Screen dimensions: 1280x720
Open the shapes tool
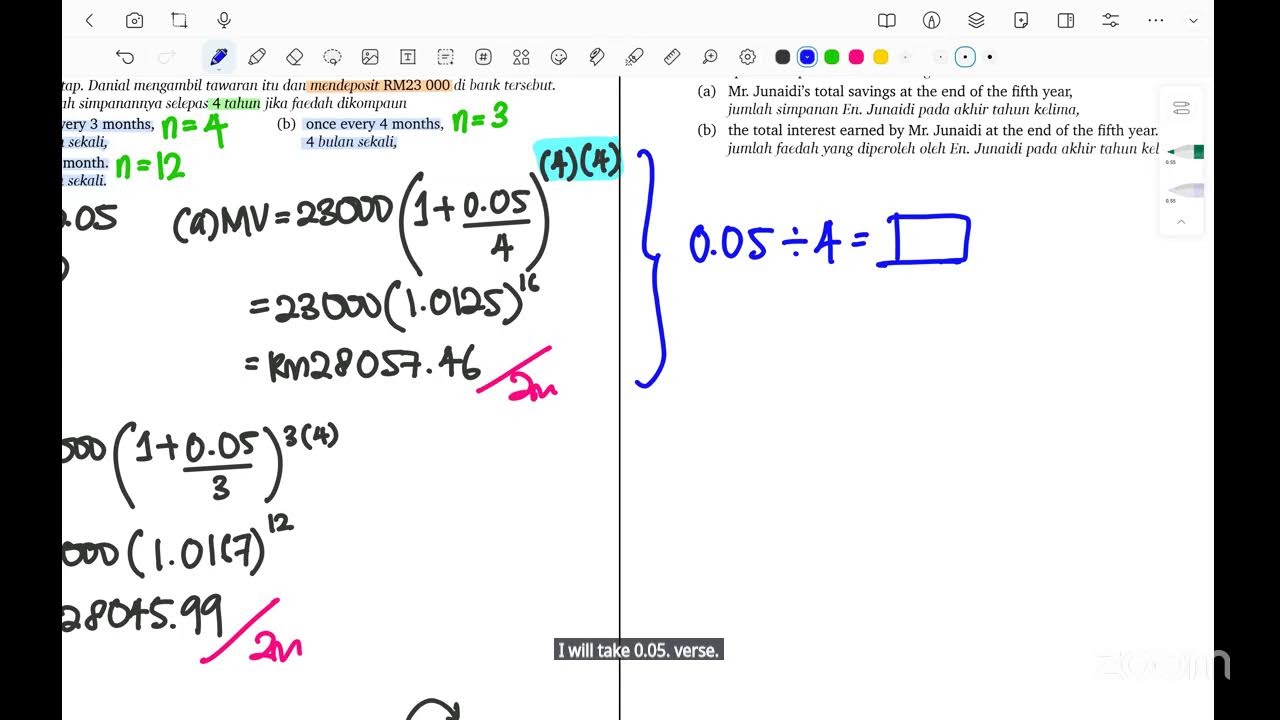point(521,57)
